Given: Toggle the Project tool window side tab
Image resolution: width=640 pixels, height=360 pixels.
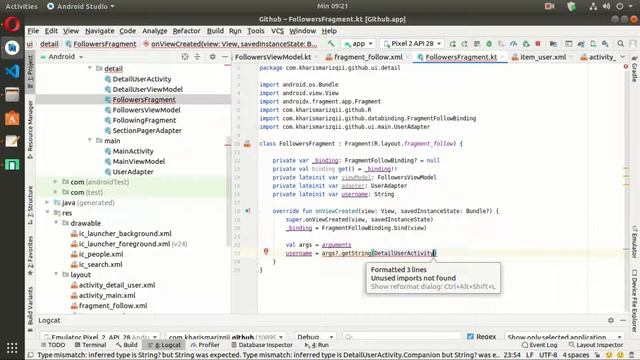Looking at the screenshot, I should [x=31, y=73].
